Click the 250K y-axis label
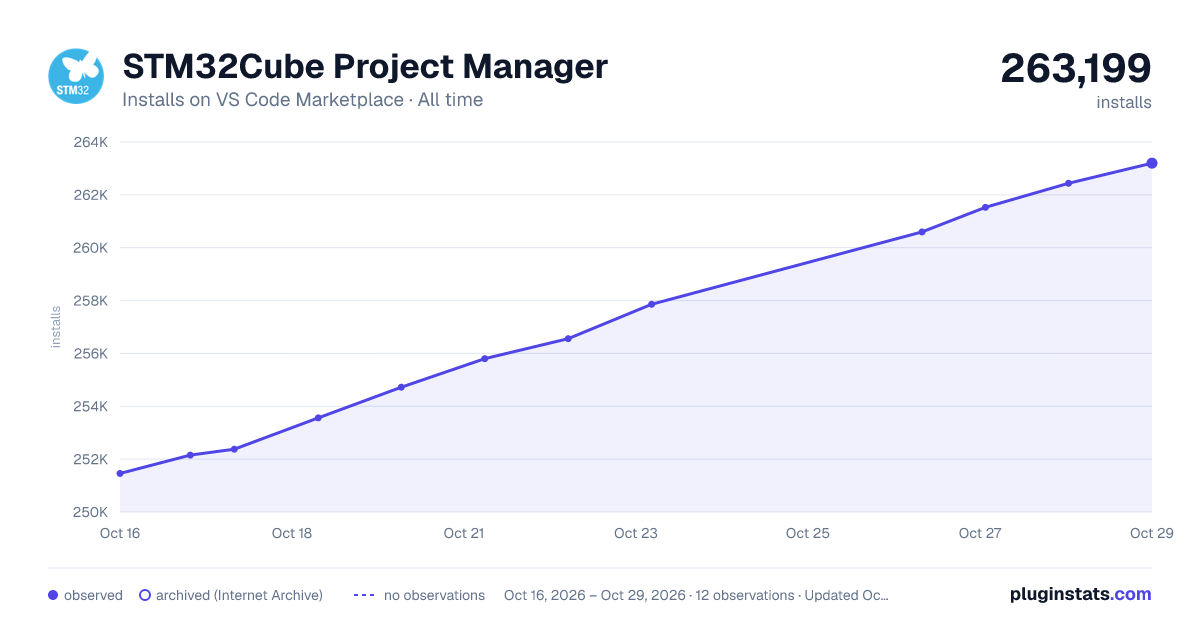This screenshot has width=1200, height=630. tap(90, 512)
